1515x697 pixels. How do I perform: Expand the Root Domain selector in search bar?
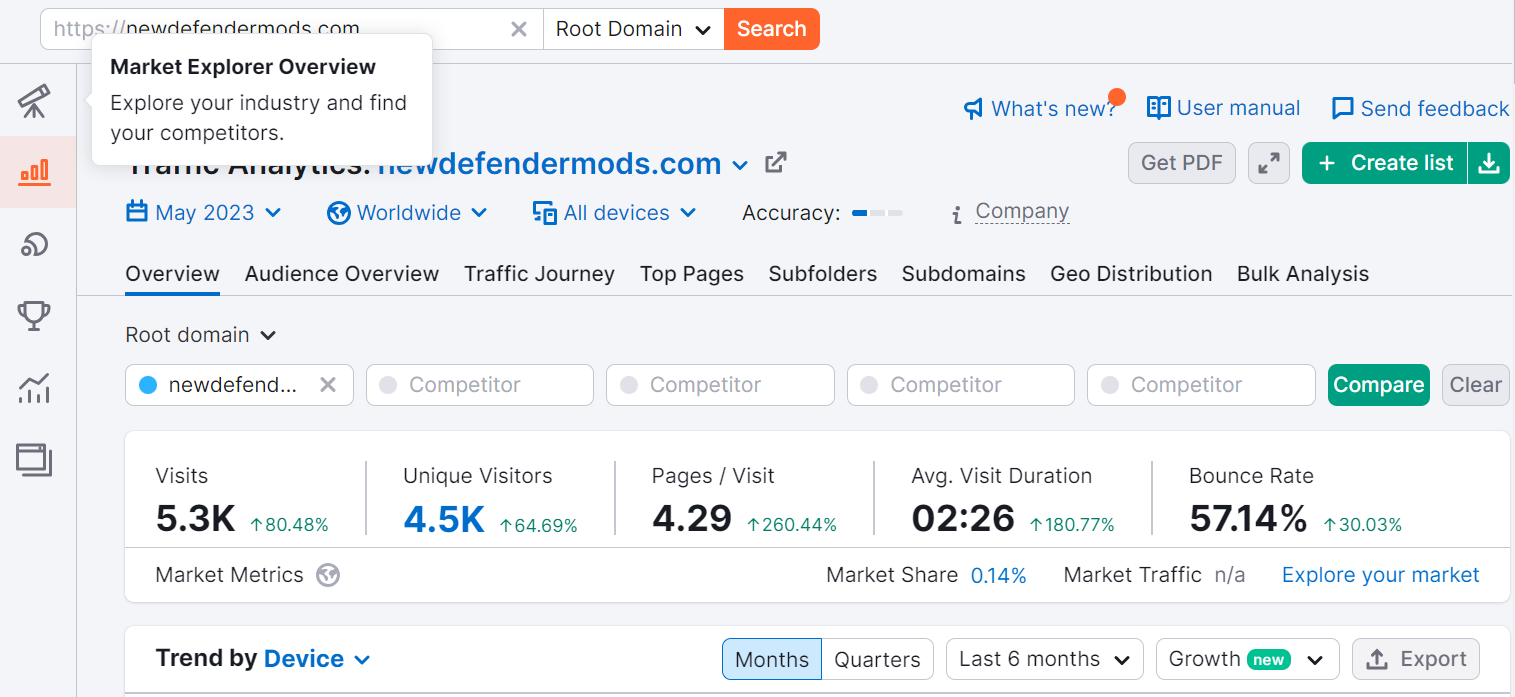click(x=633, y=29)
